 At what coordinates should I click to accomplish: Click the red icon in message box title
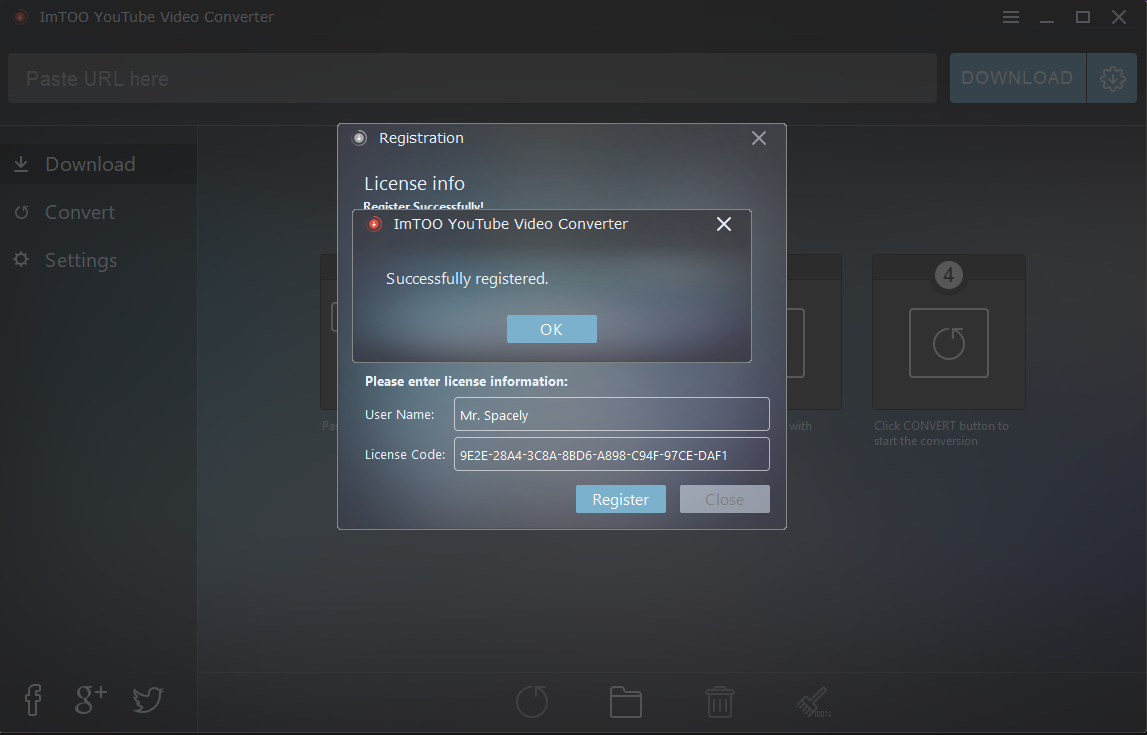(x=375, y=224)
